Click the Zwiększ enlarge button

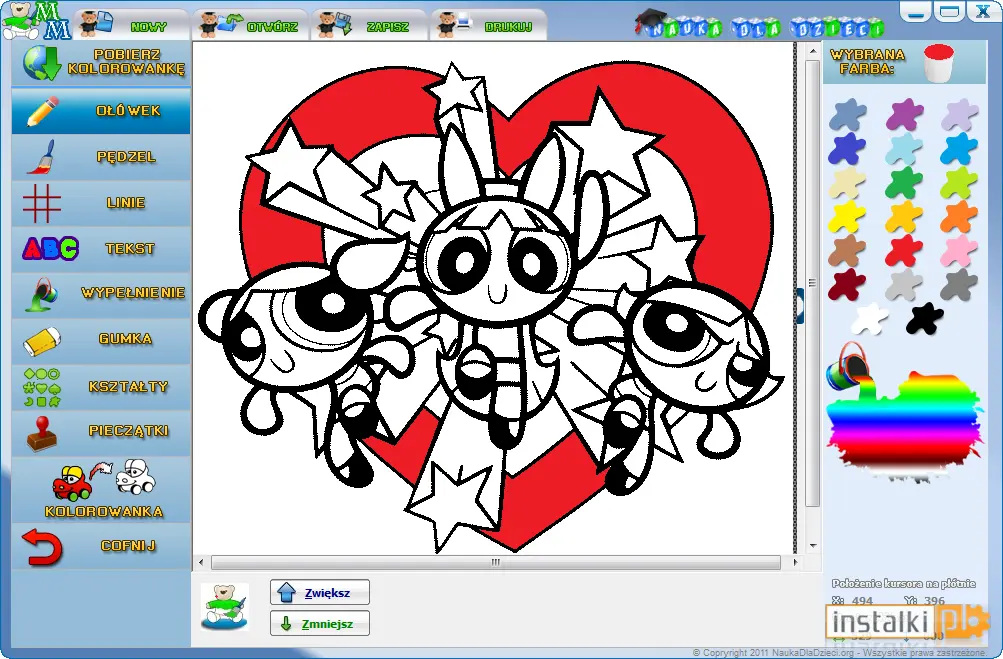tap(320, 592)
